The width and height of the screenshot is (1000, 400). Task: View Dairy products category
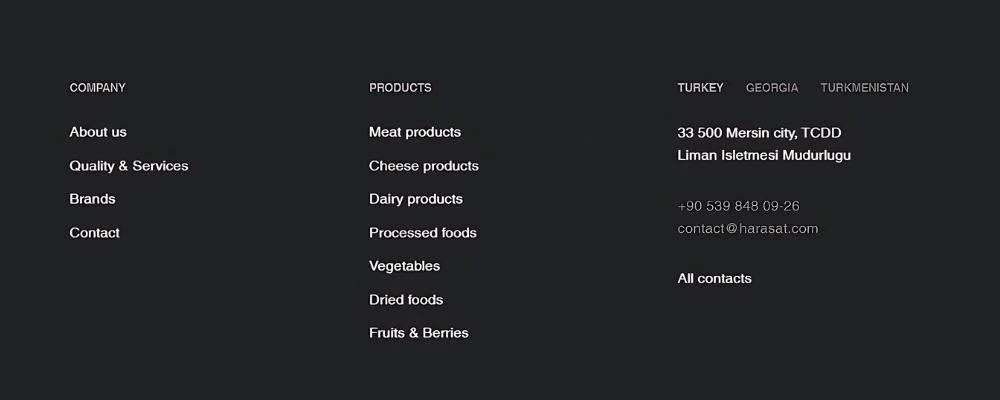[x=416, y=199]
